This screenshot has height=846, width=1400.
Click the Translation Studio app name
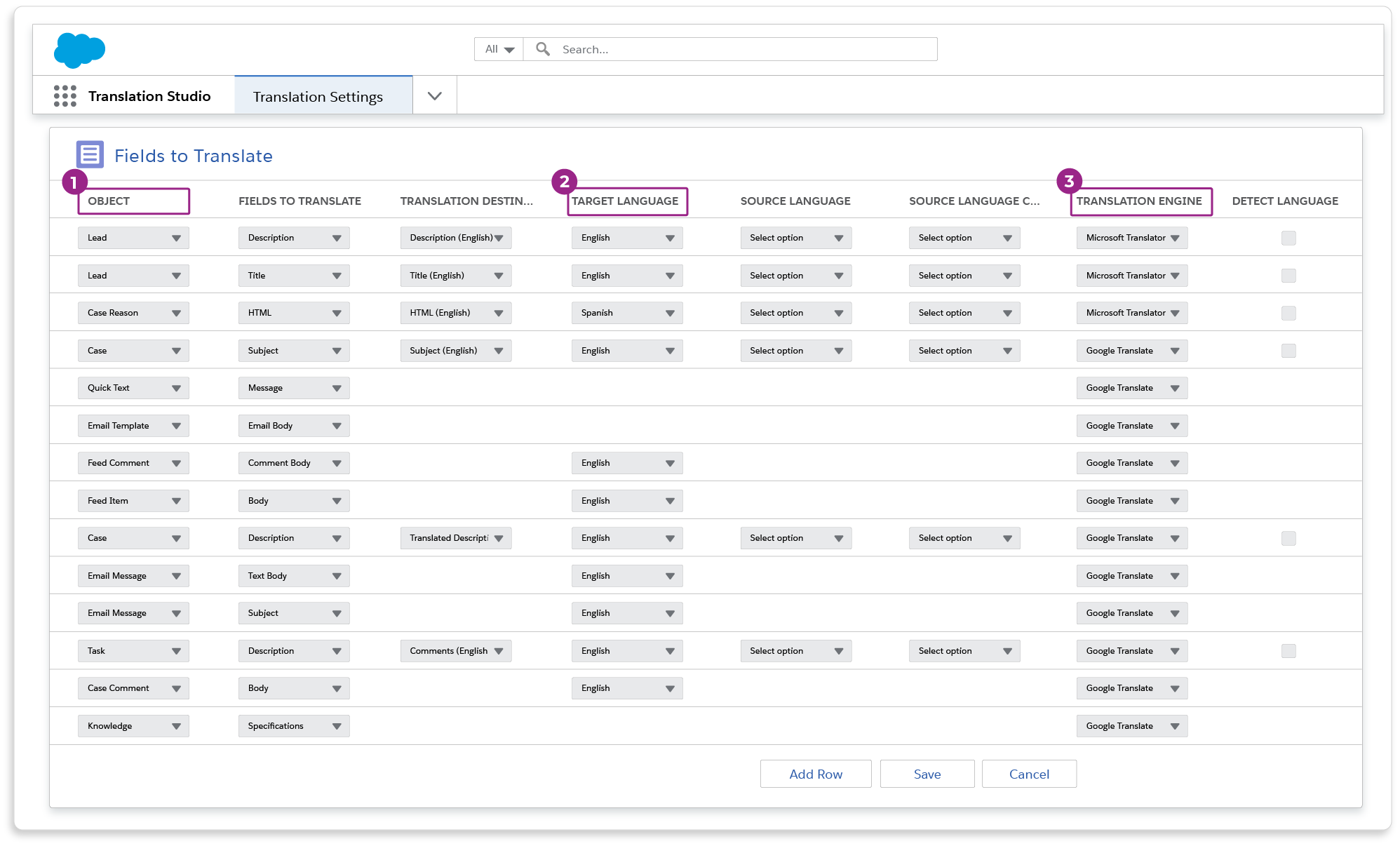click(x=149, y=95)
